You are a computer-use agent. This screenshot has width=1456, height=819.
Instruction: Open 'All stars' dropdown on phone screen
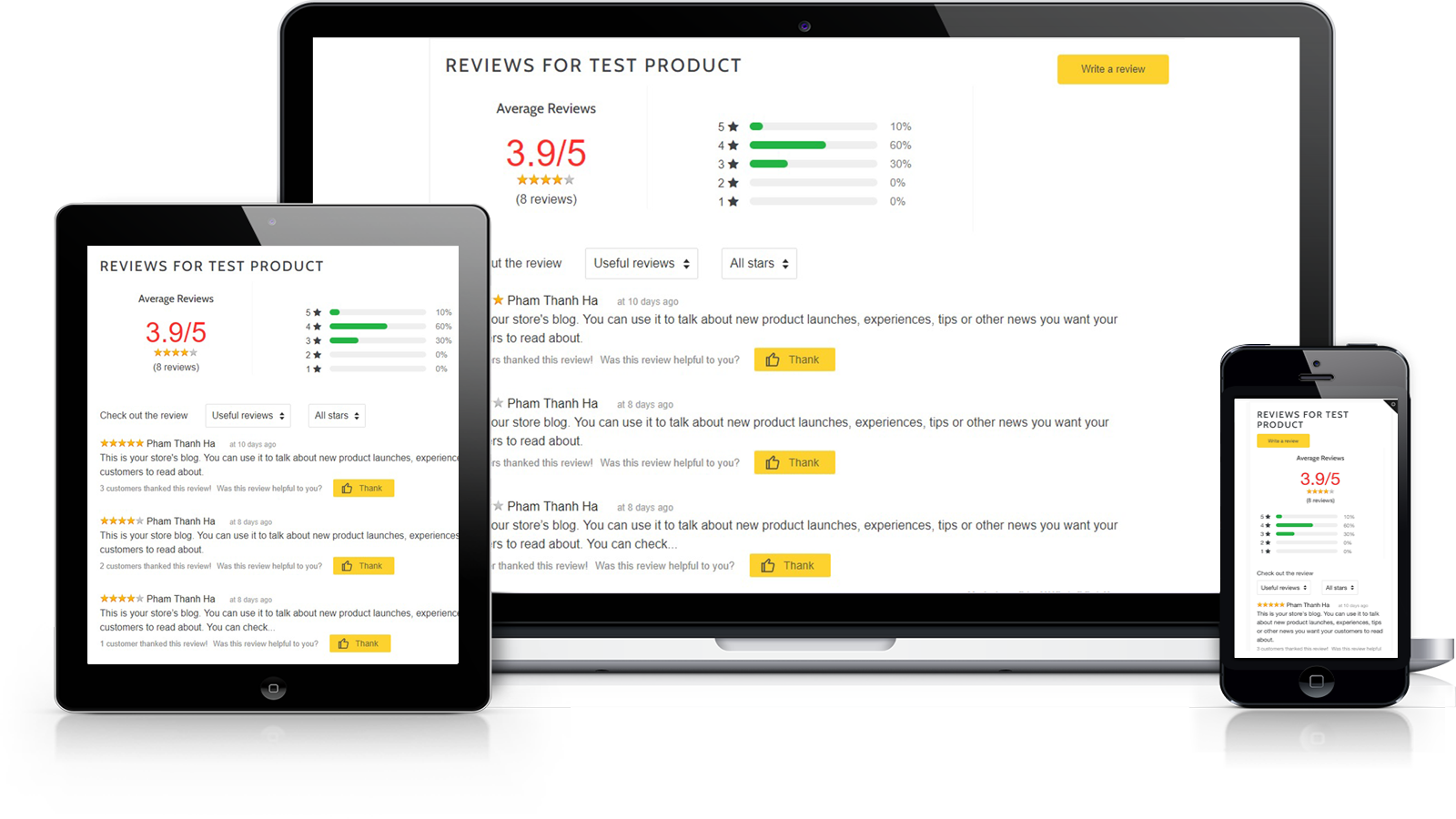pos(1340,588)
